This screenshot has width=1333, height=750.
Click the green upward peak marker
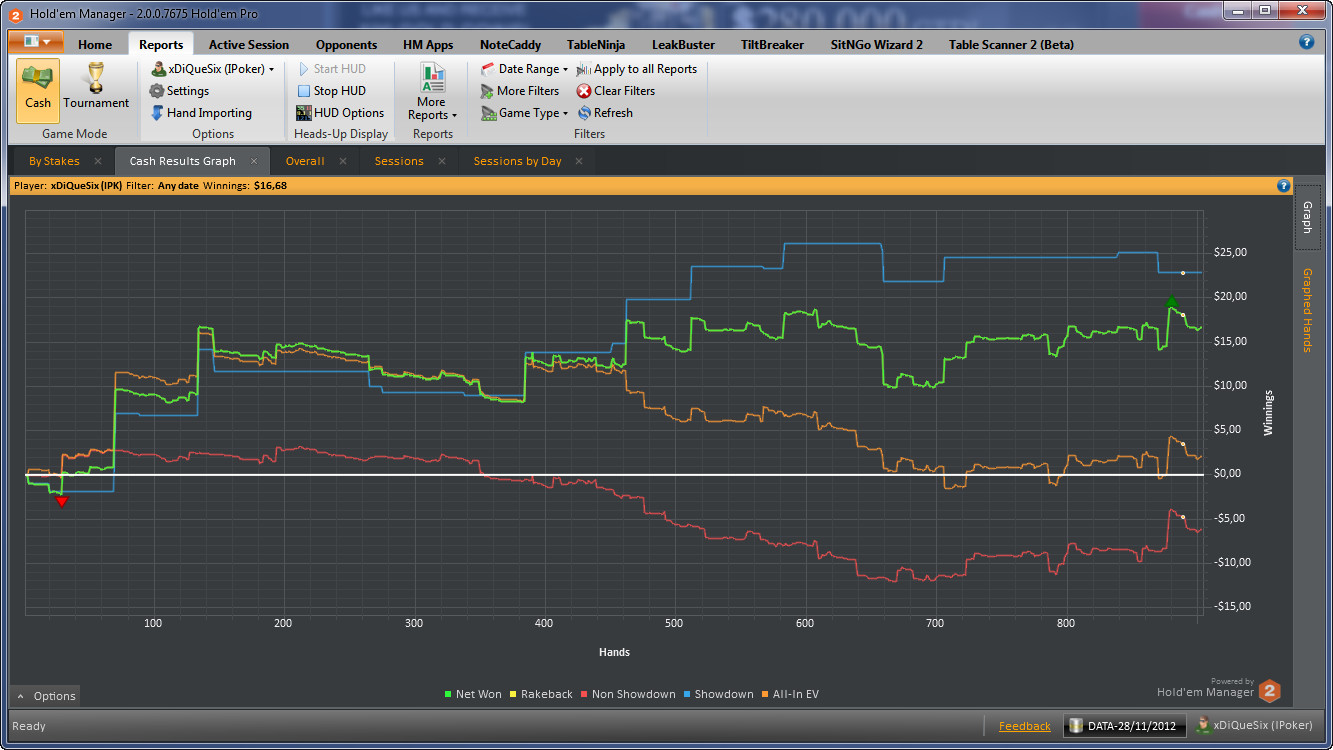[1171, 302]
